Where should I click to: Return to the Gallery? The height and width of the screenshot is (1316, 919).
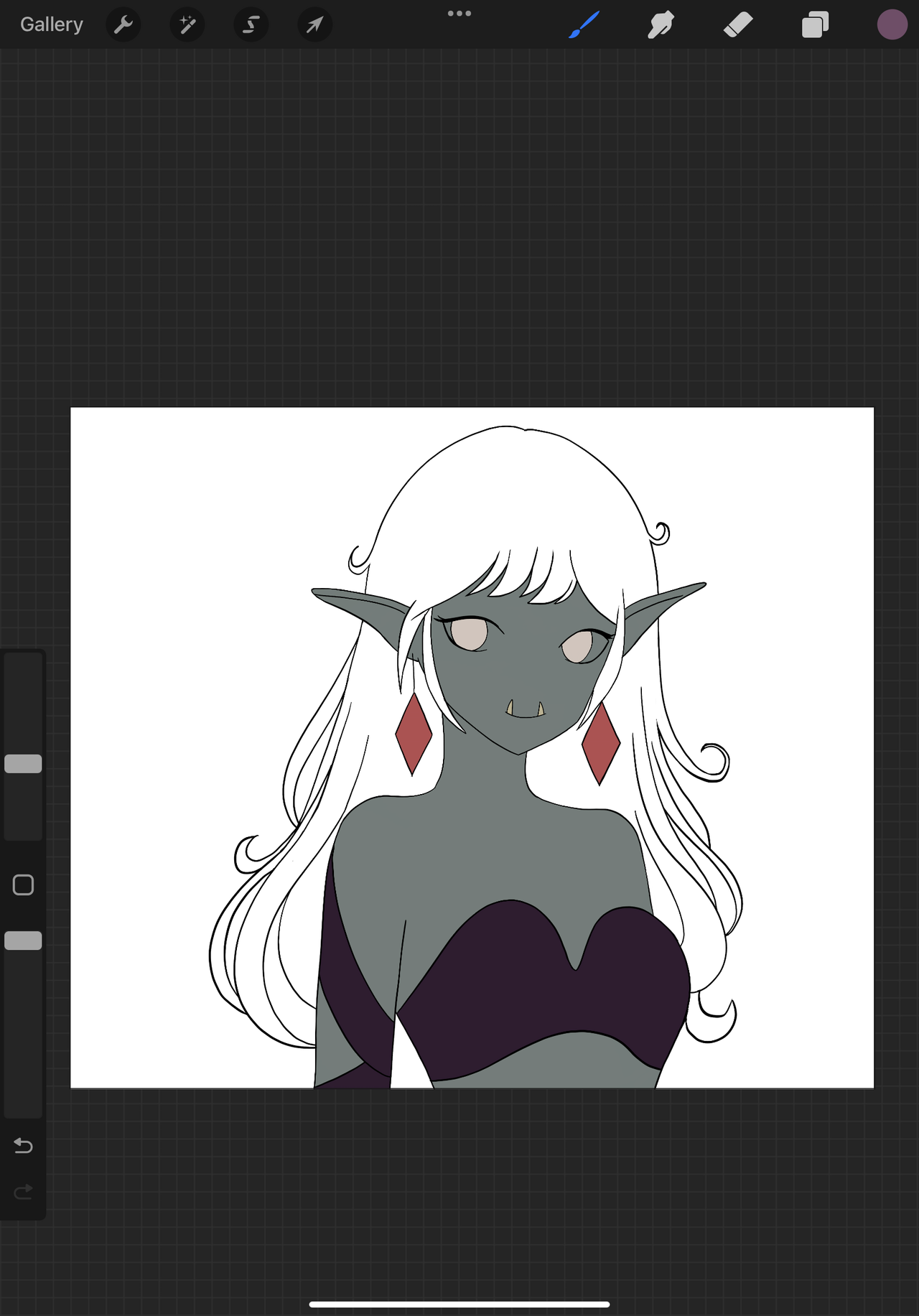pyautogui.click(x=52, y=24)
